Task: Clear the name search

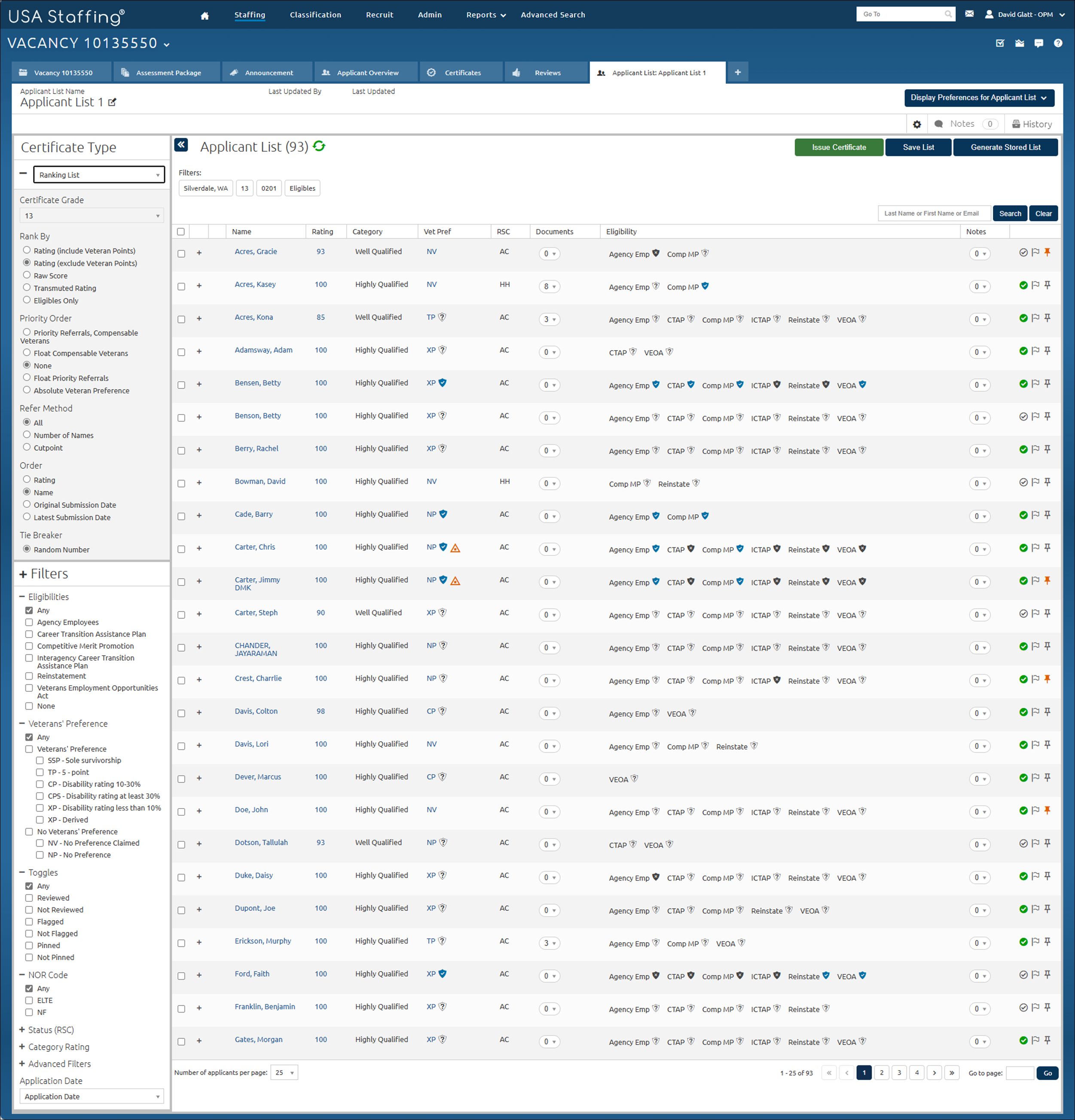Action: tap(1043, 214)
